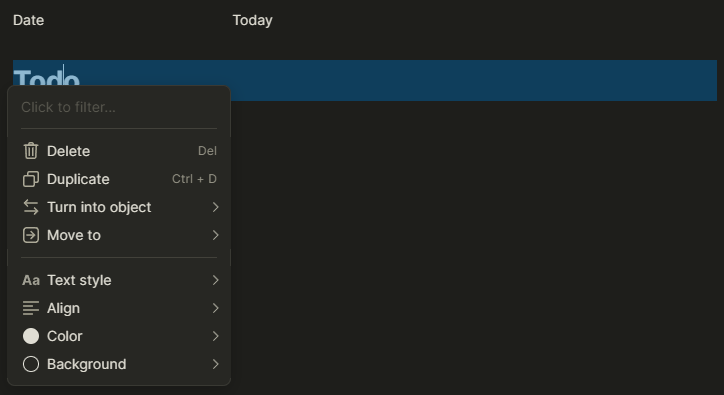Click the filled Color circle swatch
Image resolution: width=724 pixels, height=395 pixels.
31,336
